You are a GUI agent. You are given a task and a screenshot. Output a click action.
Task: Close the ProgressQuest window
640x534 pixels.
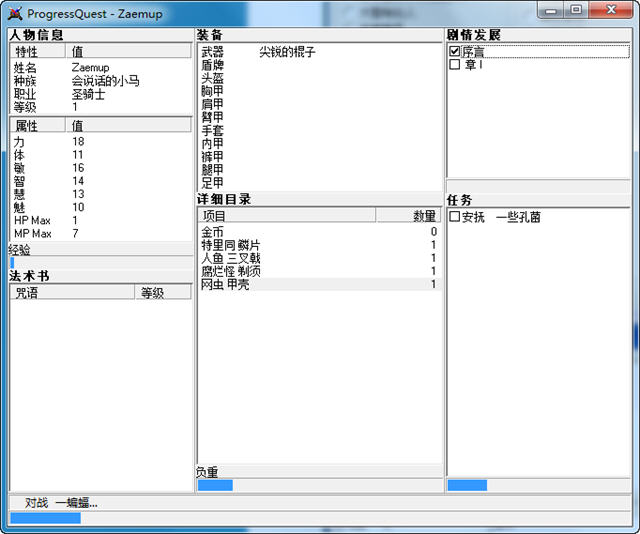tap(610, 9)
